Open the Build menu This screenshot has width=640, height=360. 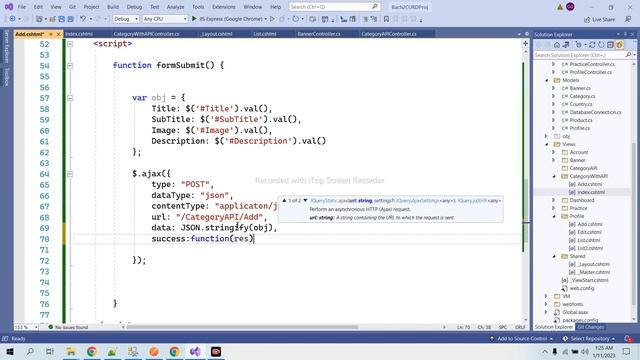[113, 7]
